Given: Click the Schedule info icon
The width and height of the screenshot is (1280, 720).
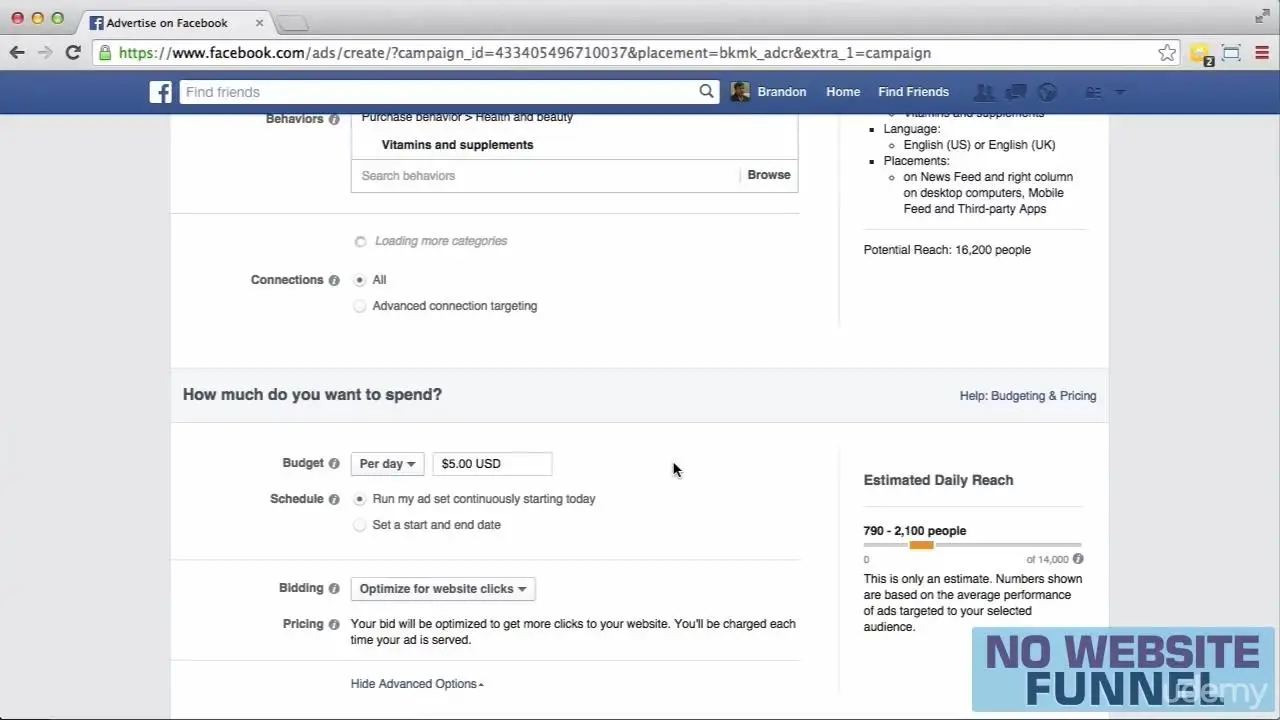Looking at the screenshot, I should (x=334, y=499).
